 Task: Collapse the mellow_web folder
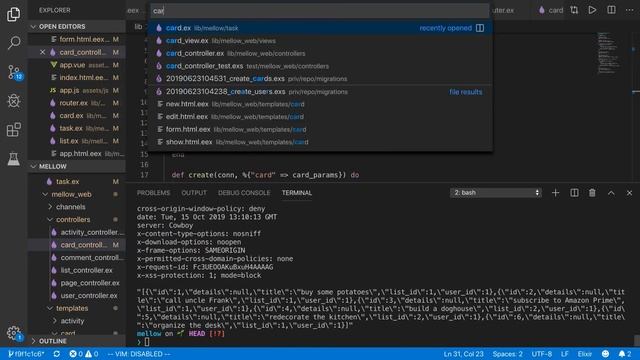coord(71,194)
